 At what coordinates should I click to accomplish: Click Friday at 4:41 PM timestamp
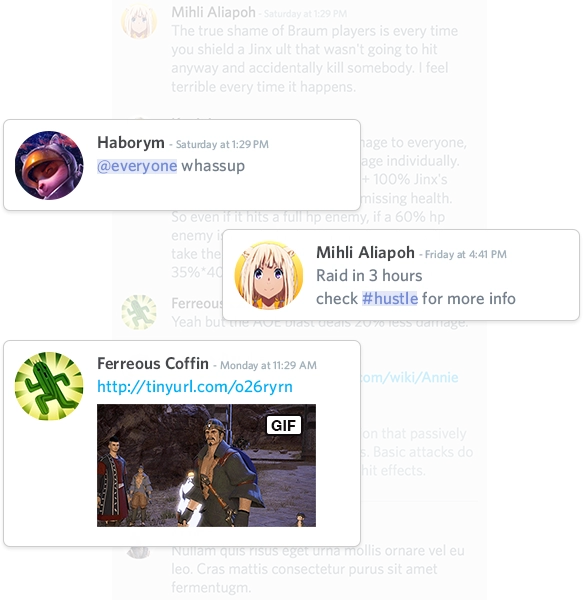(466, 254)
